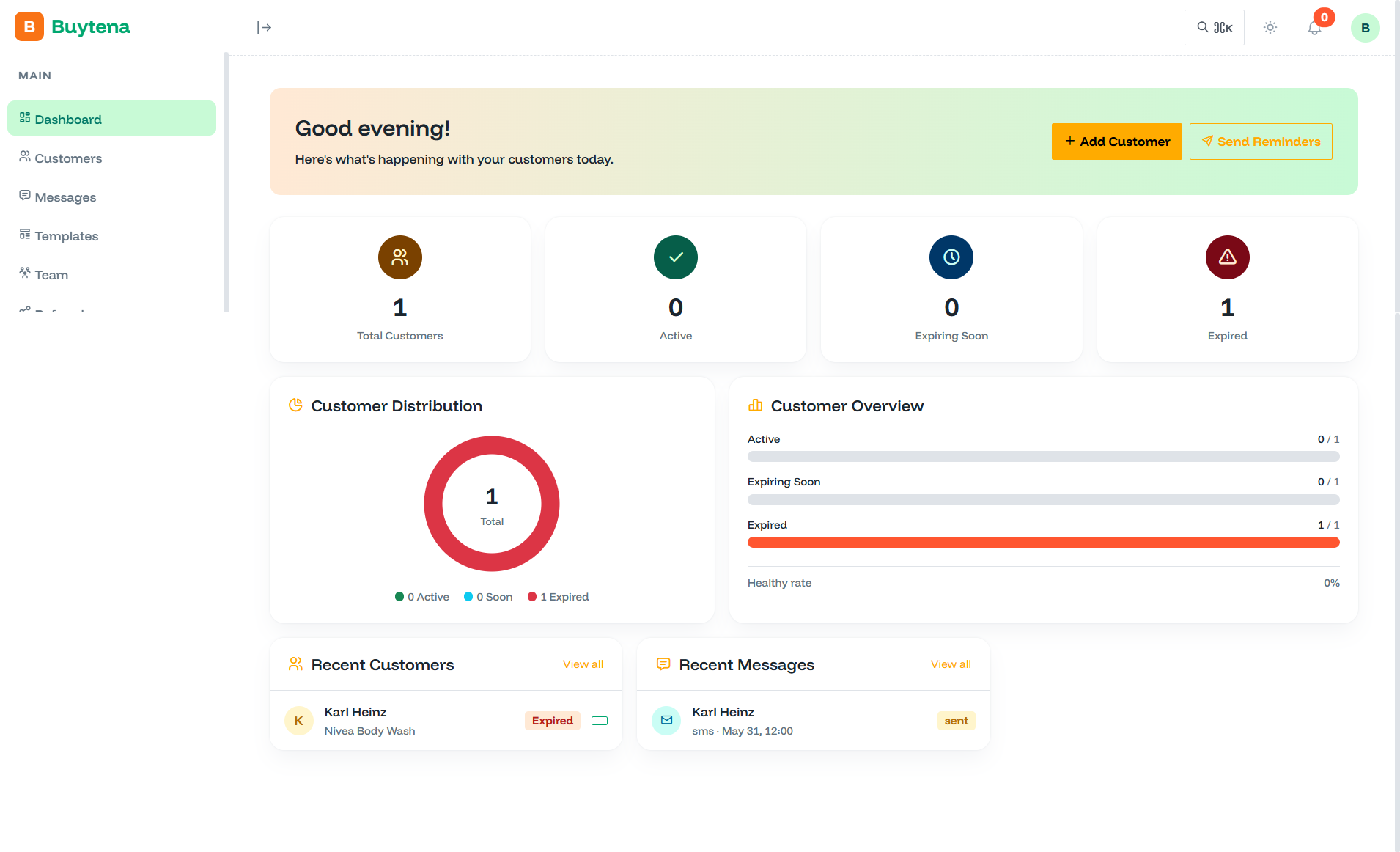Click the red 1 Expired legend dot
1400x852 pixels.
(x=532, y=597)
